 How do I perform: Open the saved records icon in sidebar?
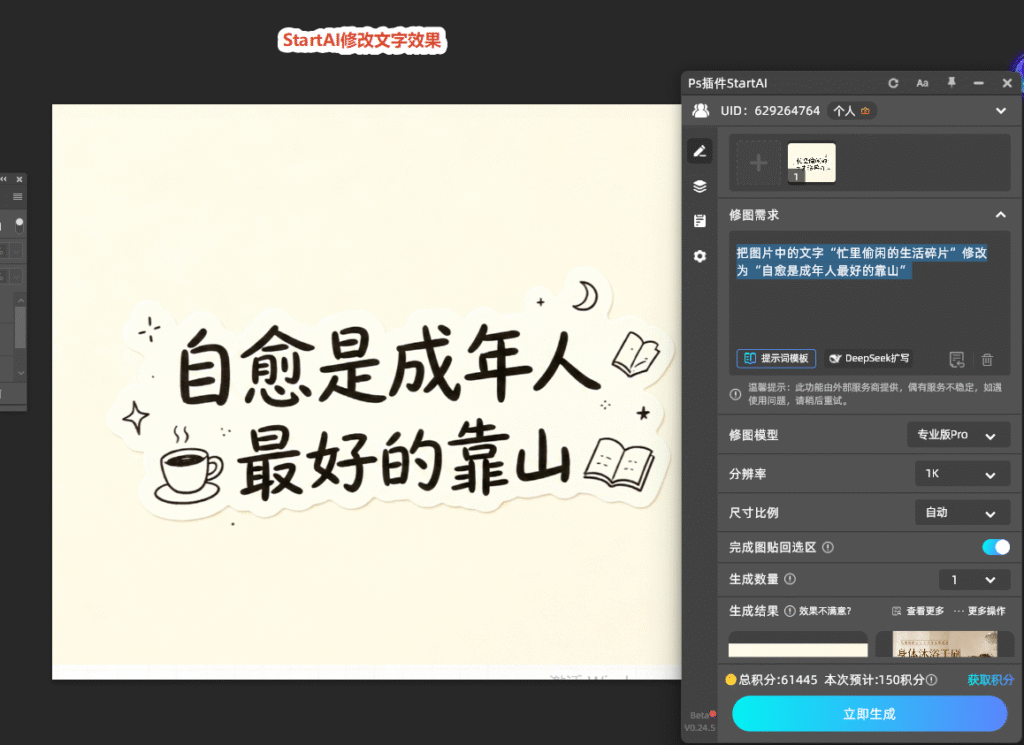[x=699, y=221]
